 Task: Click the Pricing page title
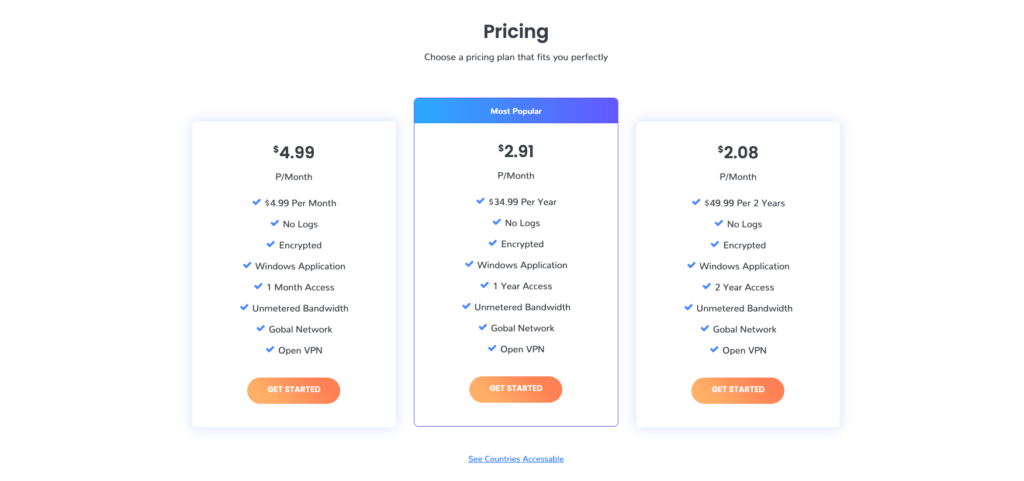516,31
